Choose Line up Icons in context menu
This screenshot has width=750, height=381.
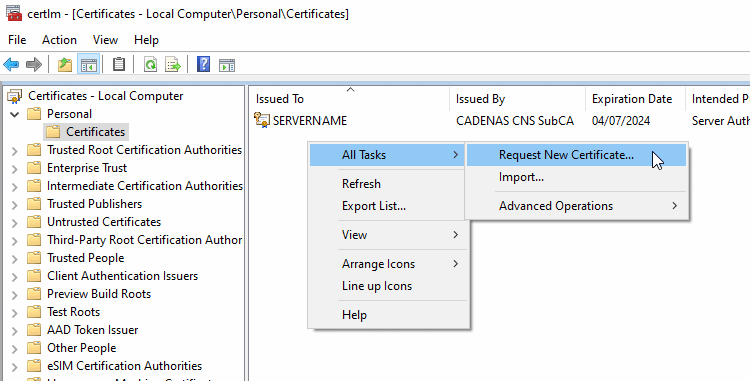[x=389, y=286]
